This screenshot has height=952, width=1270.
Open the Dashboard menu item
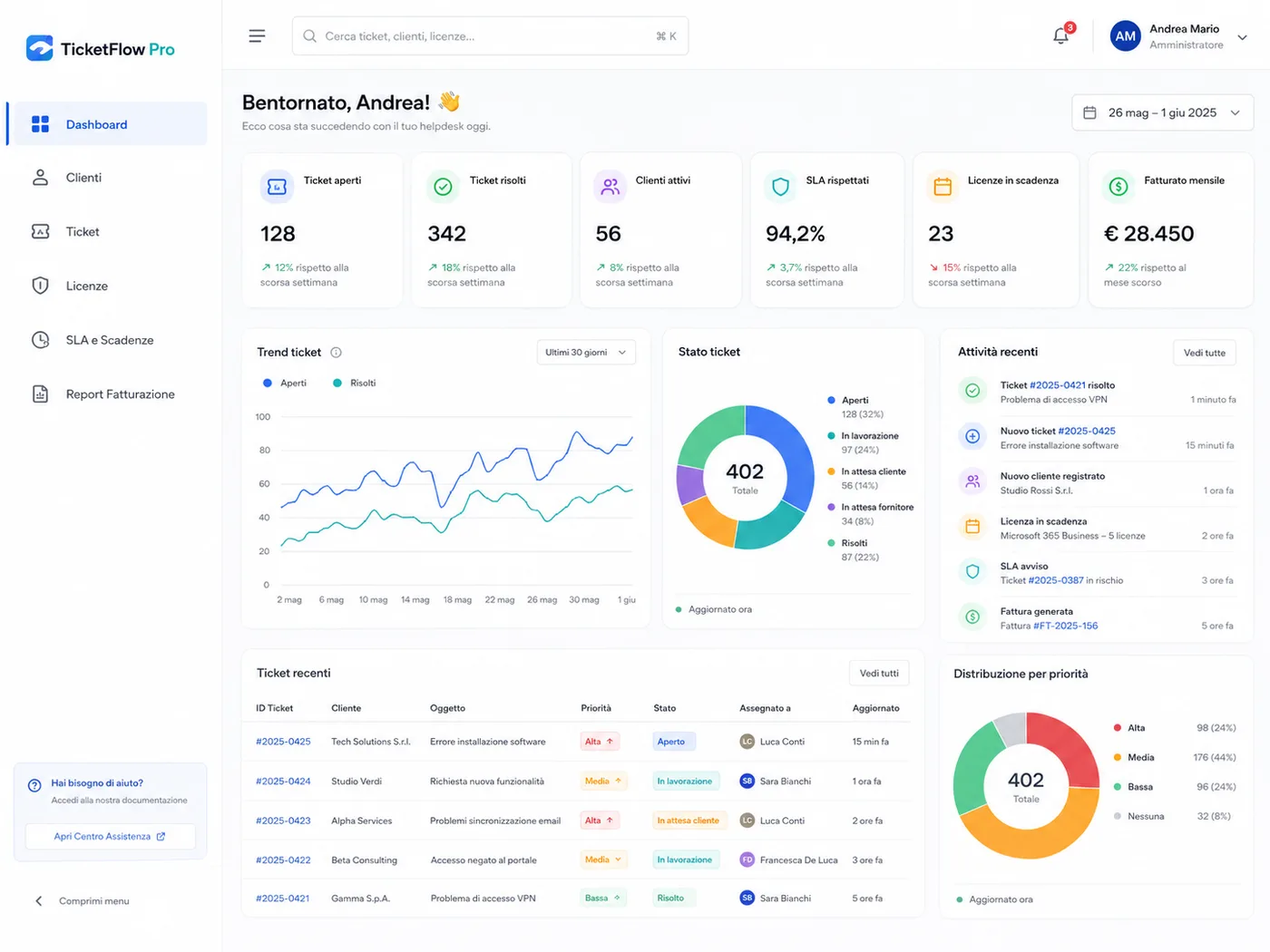click(108, 124)
